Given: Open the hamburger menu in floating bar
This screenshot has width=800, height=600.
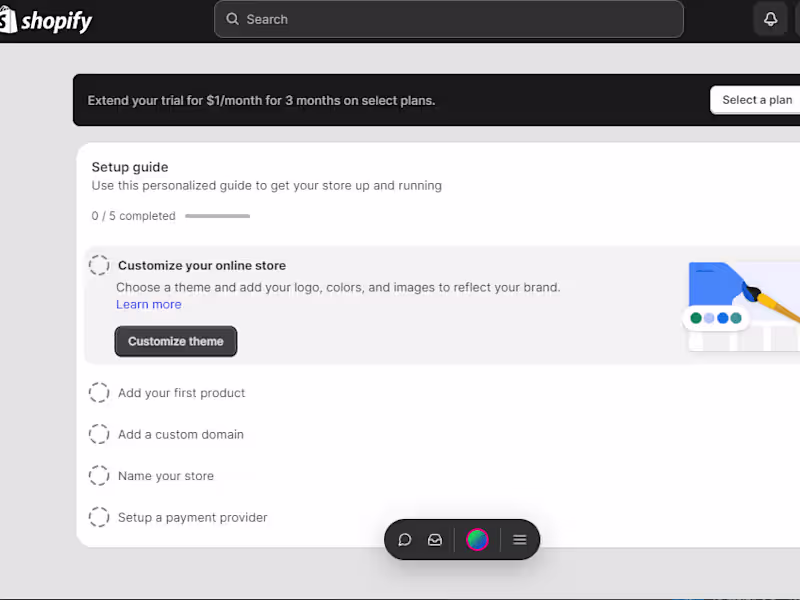Looking at the screenshot, I should tap(520, 540).
